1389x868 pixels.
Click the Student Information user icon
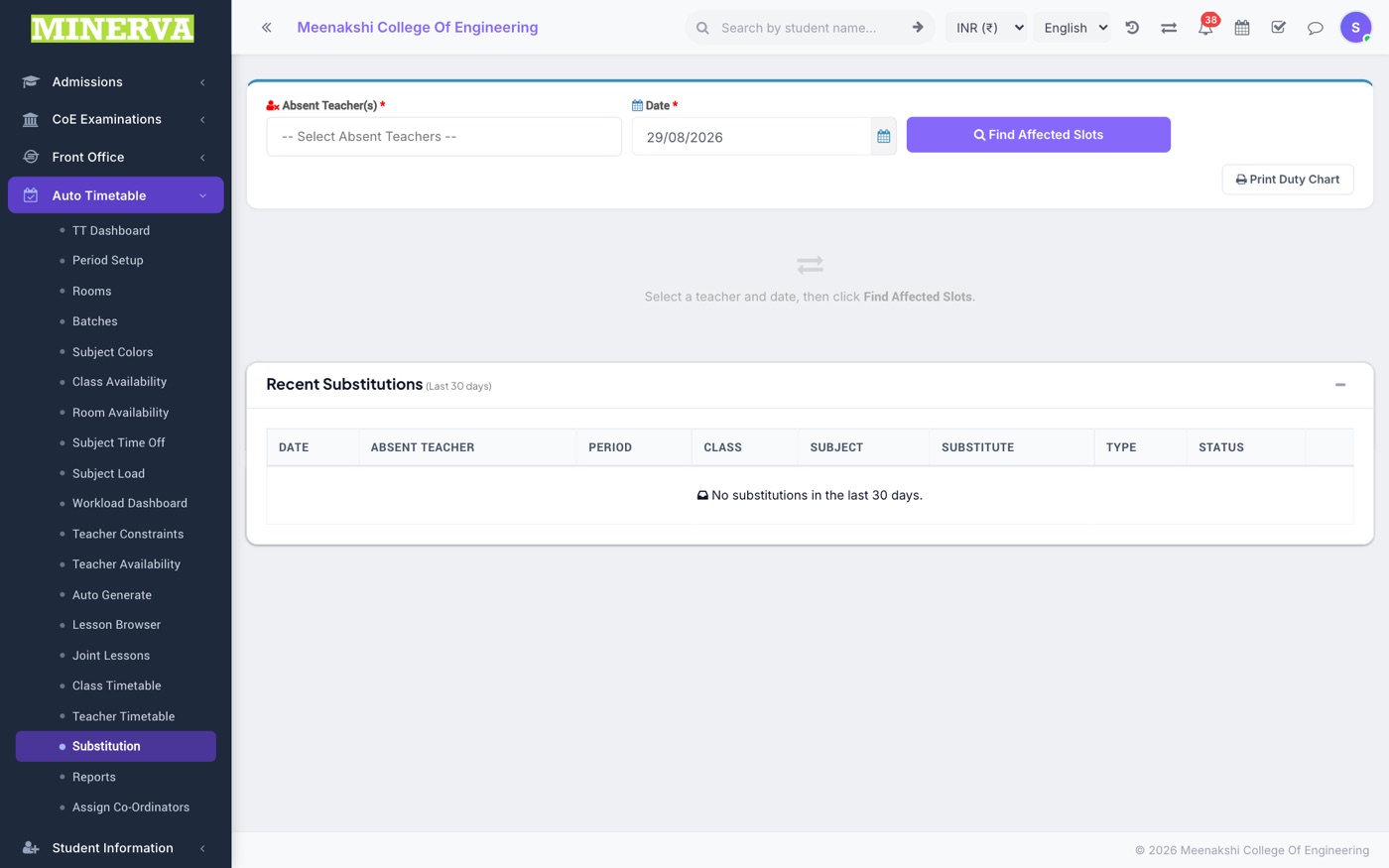pos(31,848)
